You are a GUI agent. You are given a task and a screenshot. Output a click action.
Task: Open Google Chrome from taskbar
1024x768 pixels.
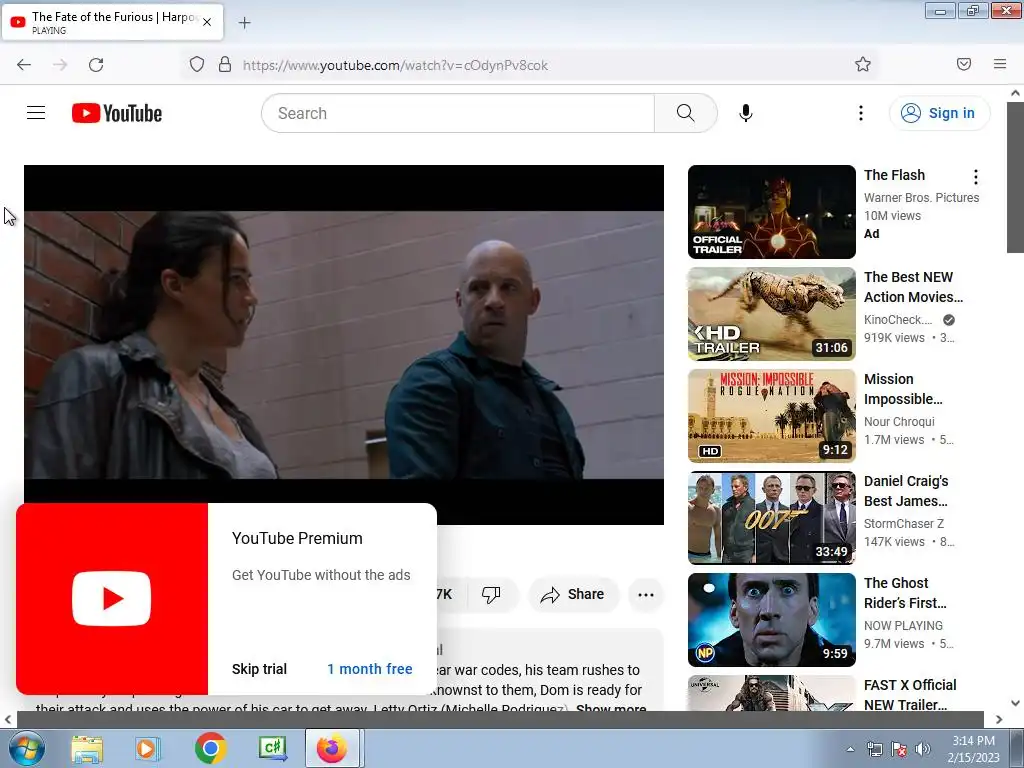pos(210,748)
